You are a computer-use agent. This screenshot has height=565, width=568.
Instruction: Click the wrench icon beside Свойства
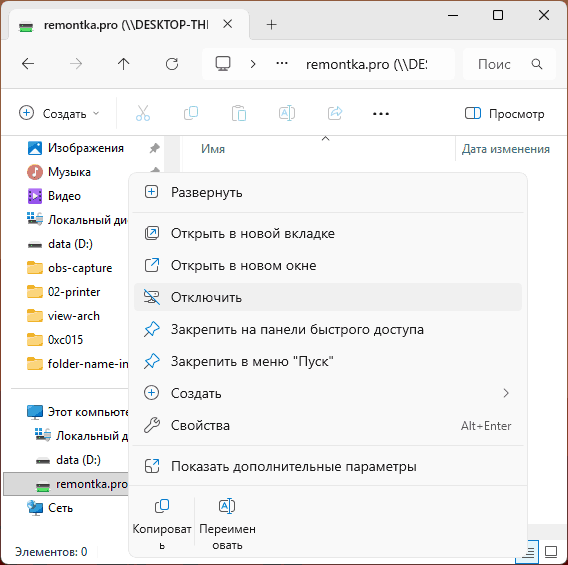coord(151,426)
